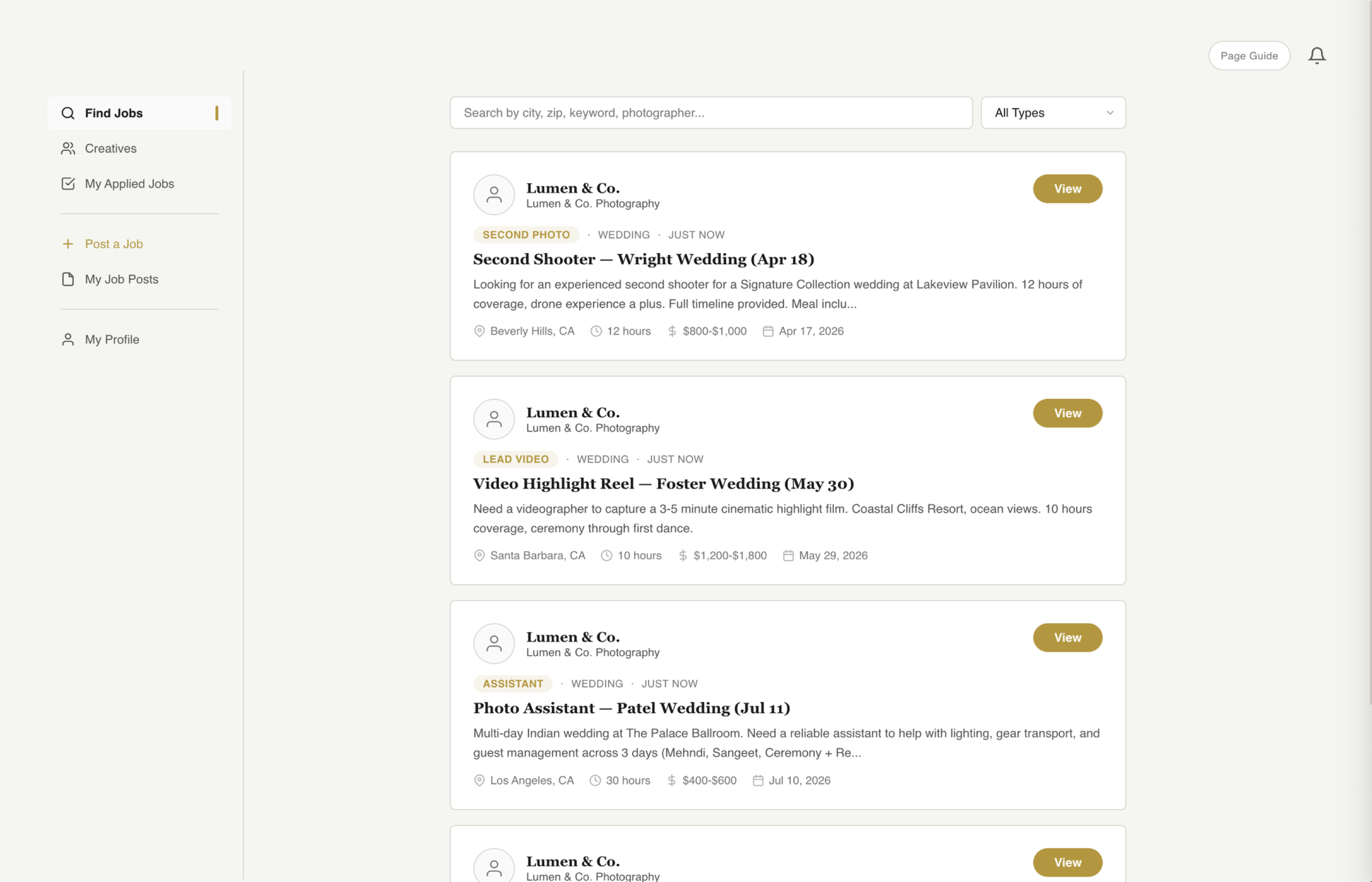Click the search input field
Screen dimensions: 1372x882
(x=710, y=112)
